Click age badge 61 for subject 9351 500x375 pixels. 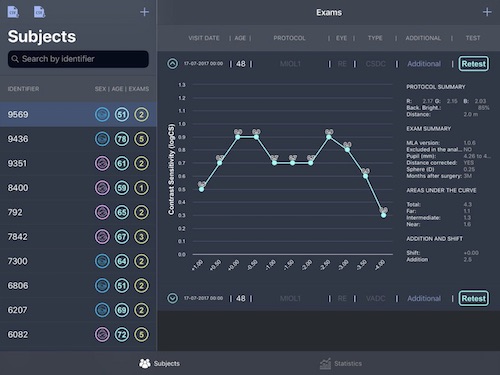tap(122, 163)
